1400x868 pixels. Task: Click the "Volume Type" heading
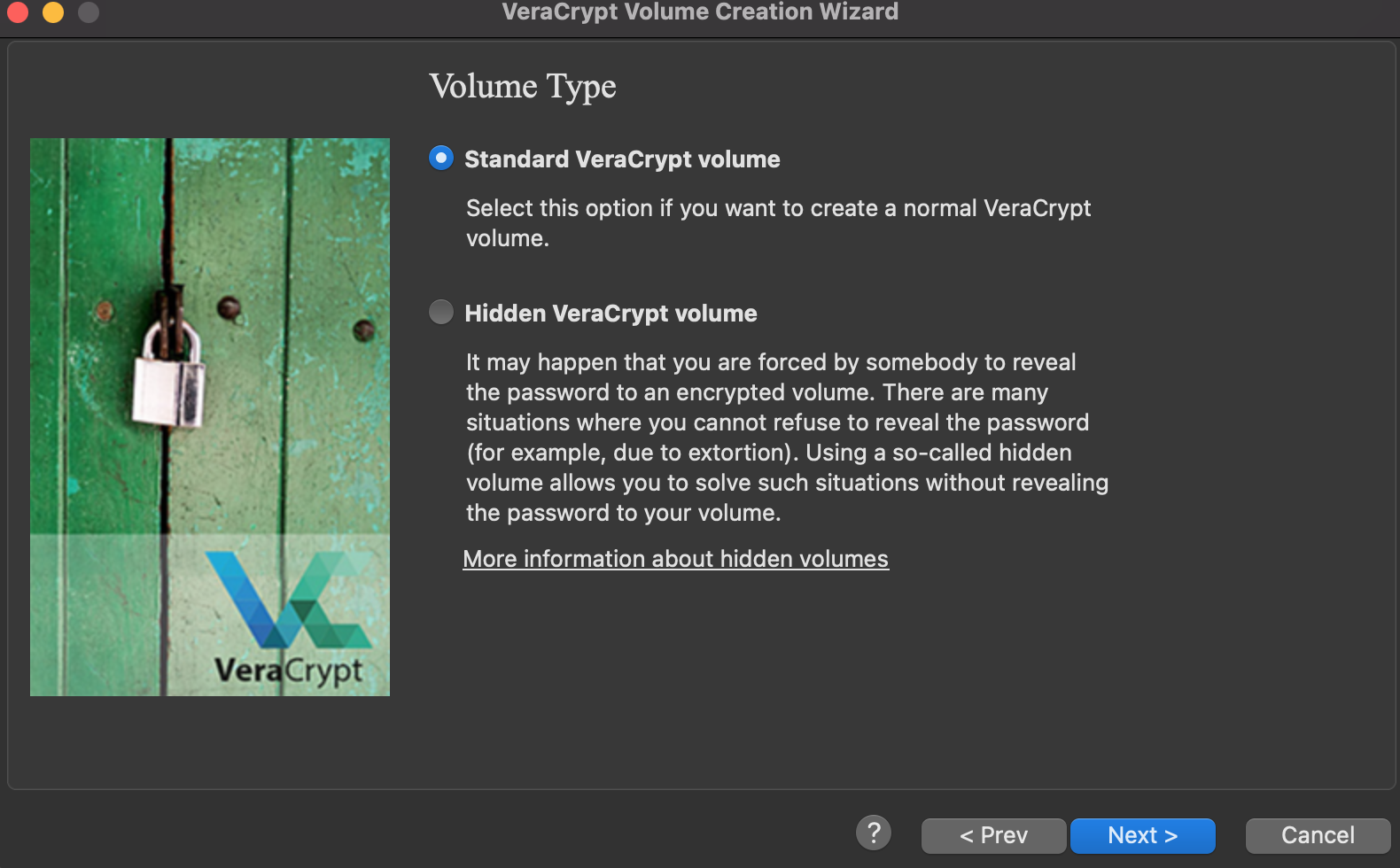click(523, 87)
